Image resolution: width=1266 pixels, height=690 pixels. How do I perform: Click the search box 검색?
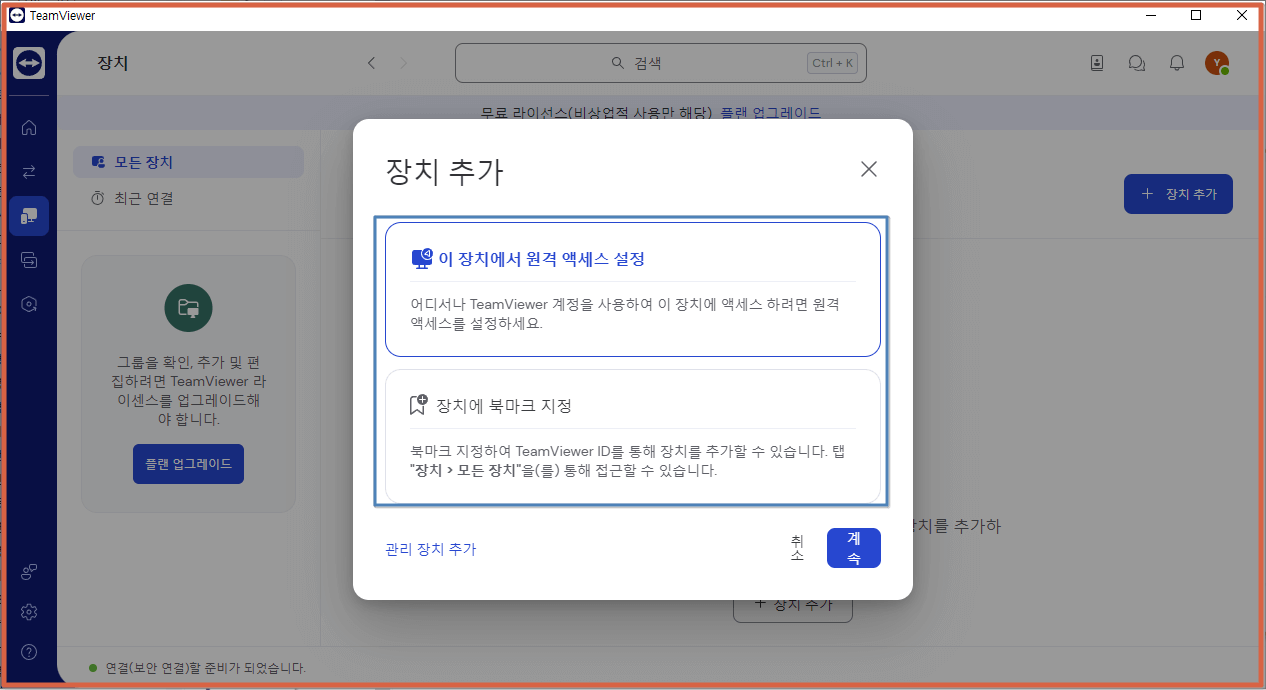pos(661,63)
